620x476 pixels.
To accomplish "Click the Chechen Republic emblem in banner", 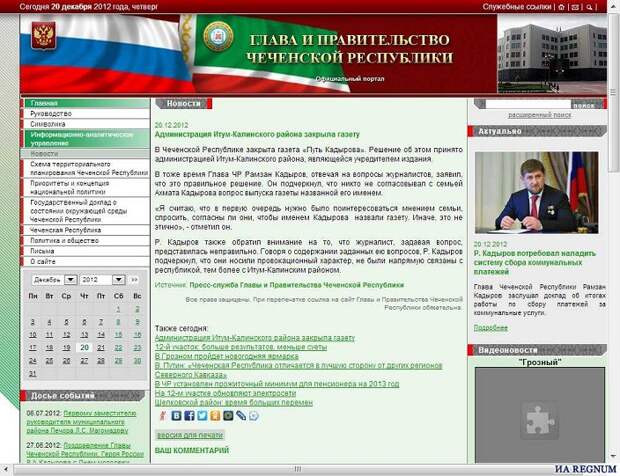I will [217, 36].
